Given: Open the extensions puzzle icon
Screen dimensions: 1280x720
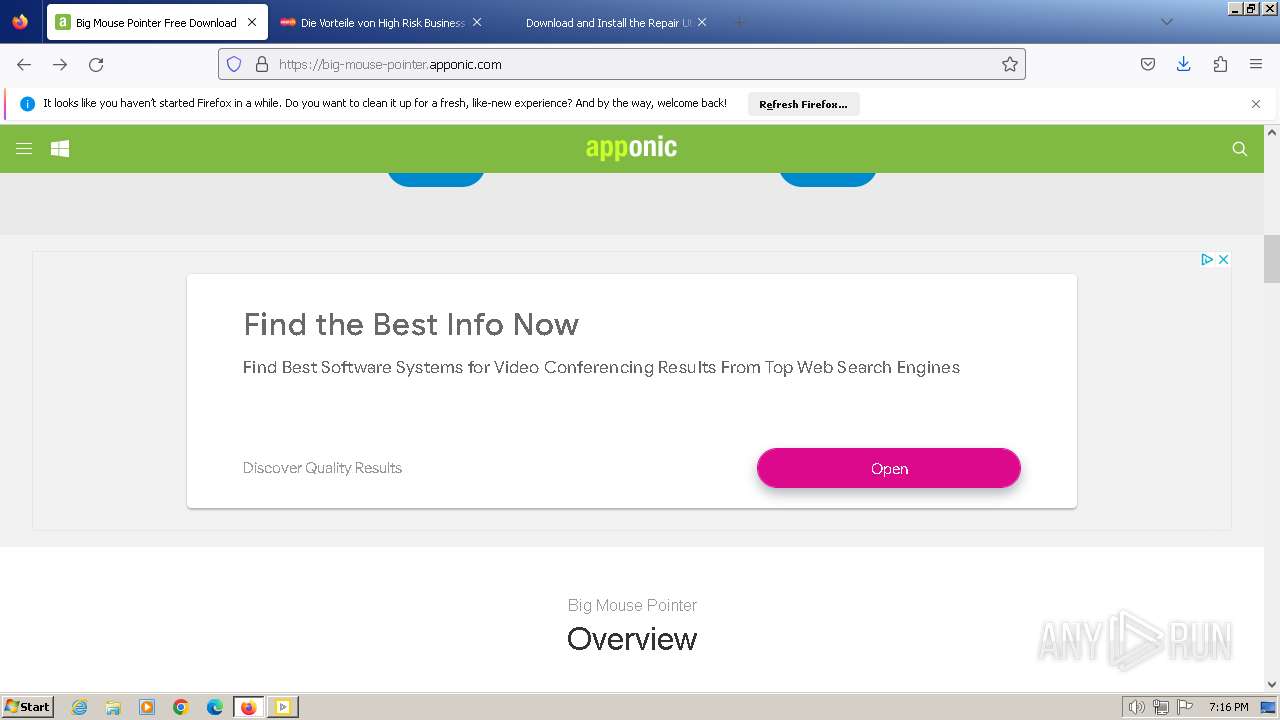Looking at the screenshot, I should click(1220, 64).
